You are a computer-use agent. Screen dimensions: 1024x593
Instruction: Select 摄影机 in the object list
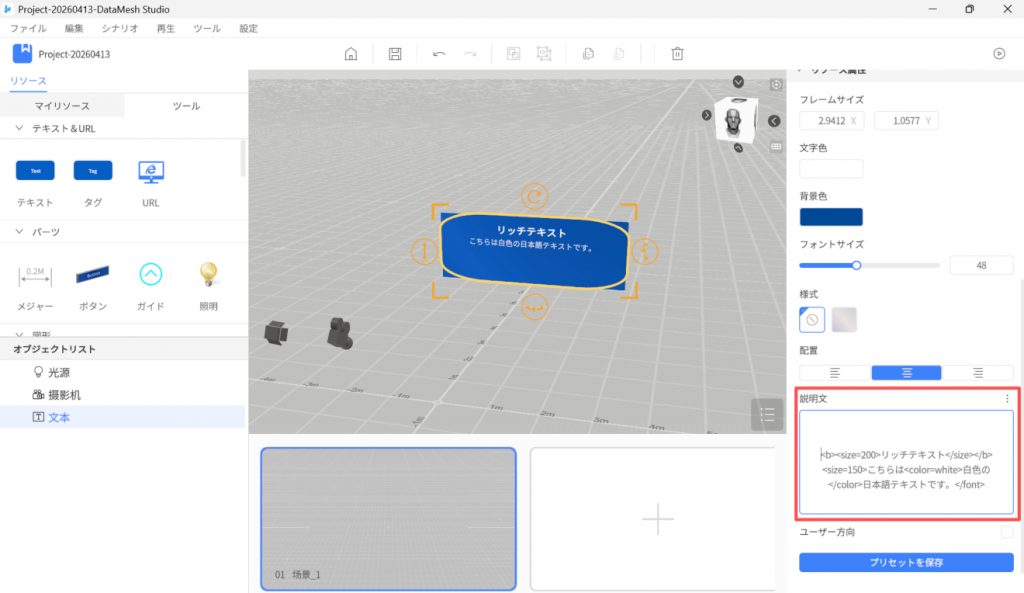[x=64, y=395]
